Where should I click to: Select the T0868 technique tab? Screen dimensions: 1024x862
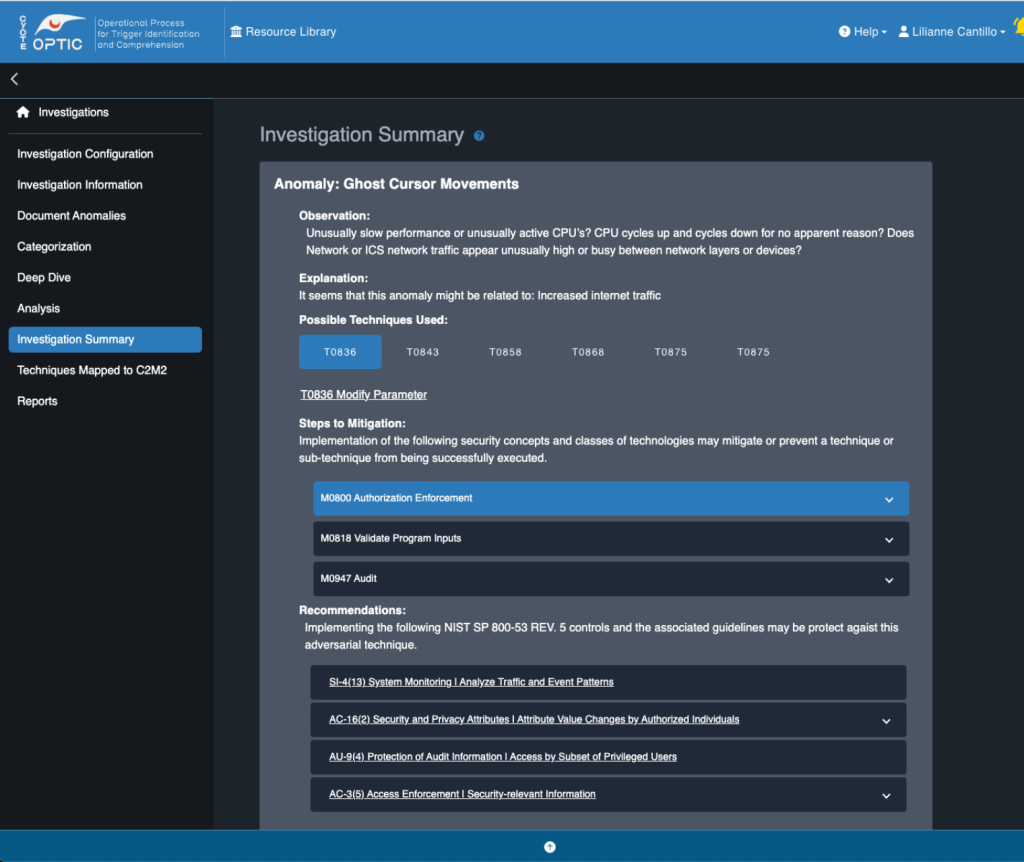coord(588,352)
